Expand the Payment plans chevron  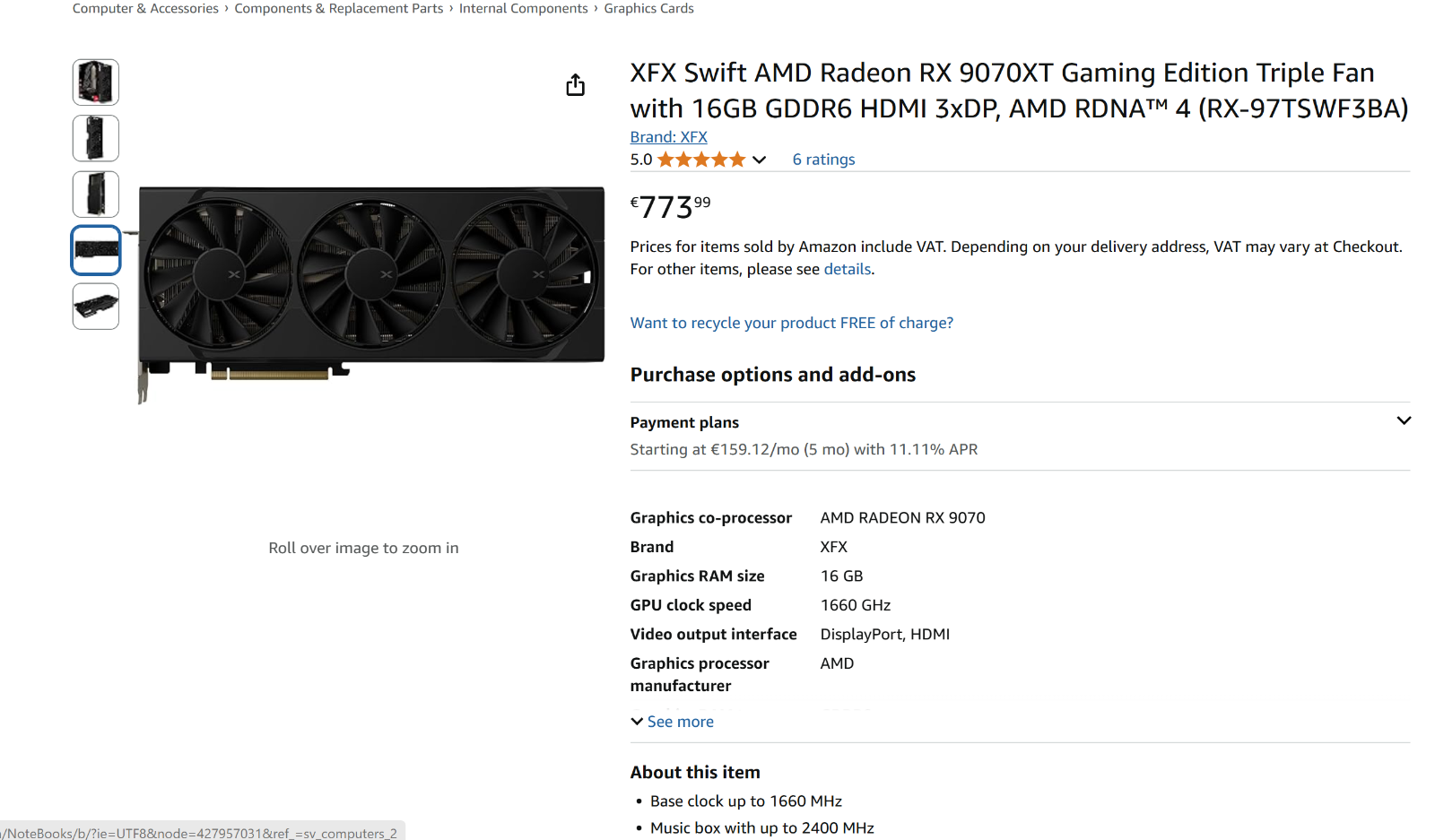[x=1404, y=420]
